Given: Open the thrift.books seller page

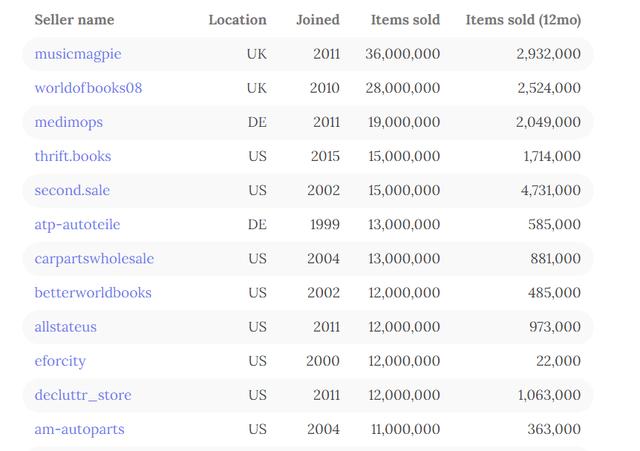Looking at the screenshot, I should point(73,156).
